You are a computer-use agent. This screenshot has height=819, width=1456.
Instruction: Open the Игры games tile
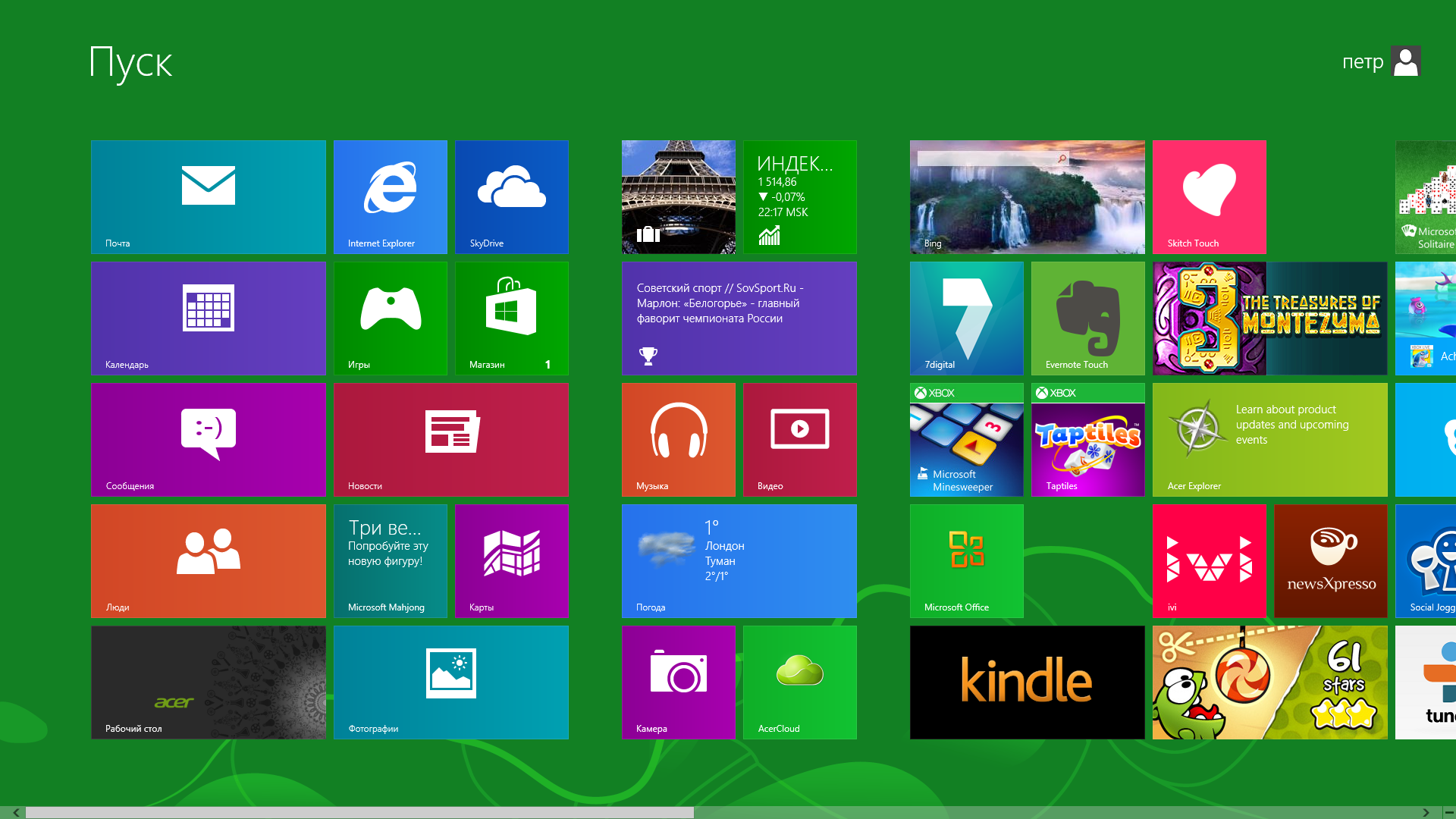(391, 318)
